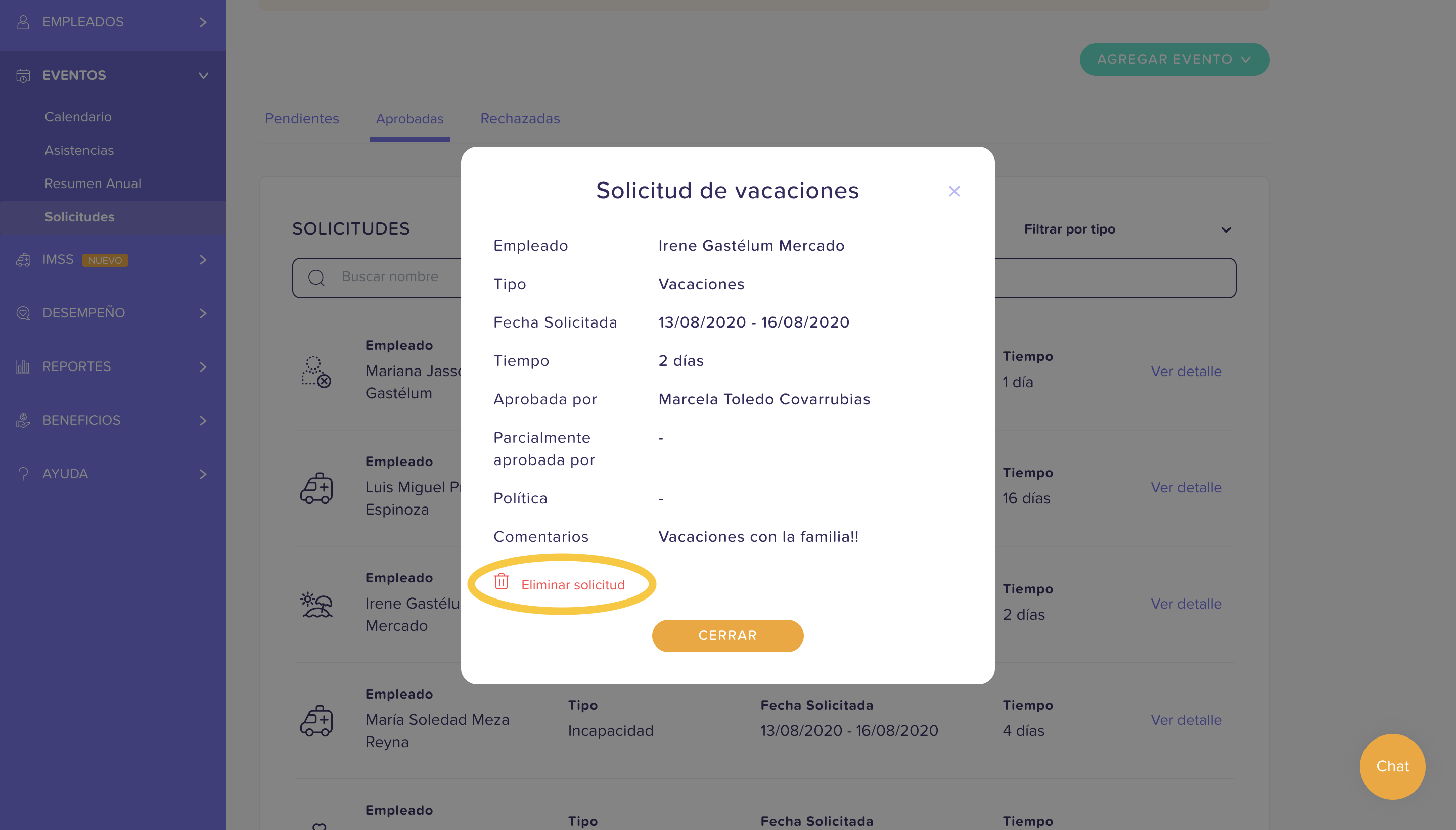Open Asistencias in the sidebar

[x=79, y=150]
